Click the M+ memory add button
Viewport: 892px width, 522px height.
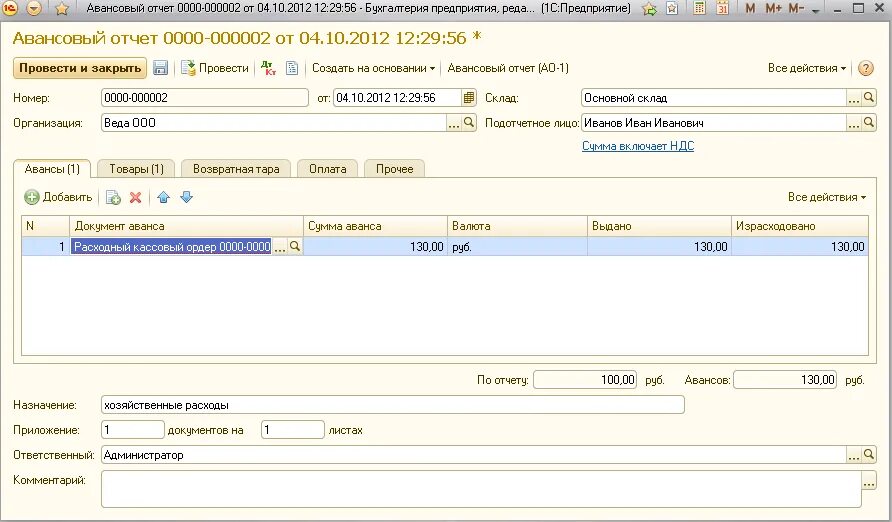tap(773, 9)
